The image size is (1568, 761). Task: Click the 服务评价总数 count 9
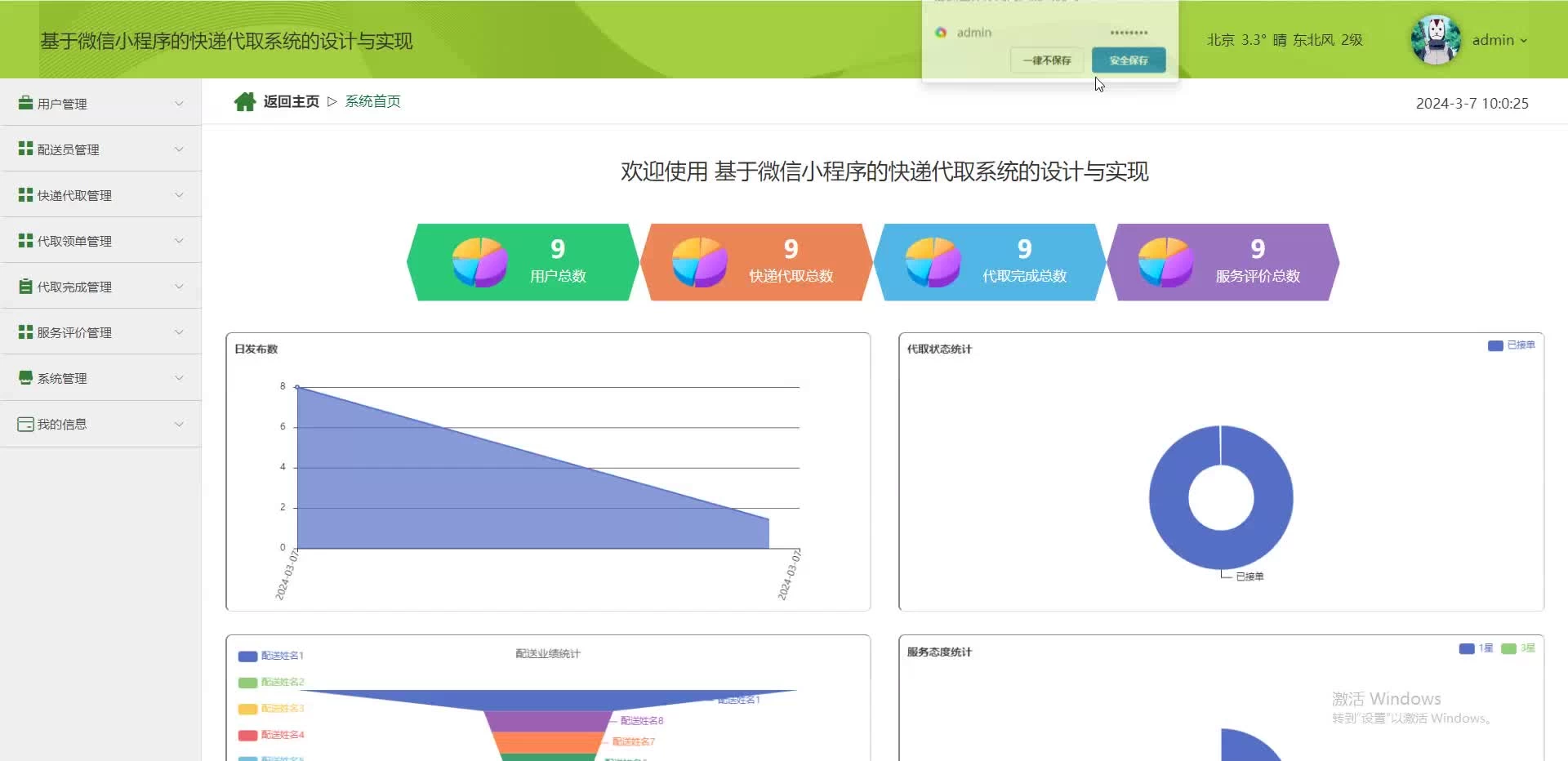pos(1258,248)
